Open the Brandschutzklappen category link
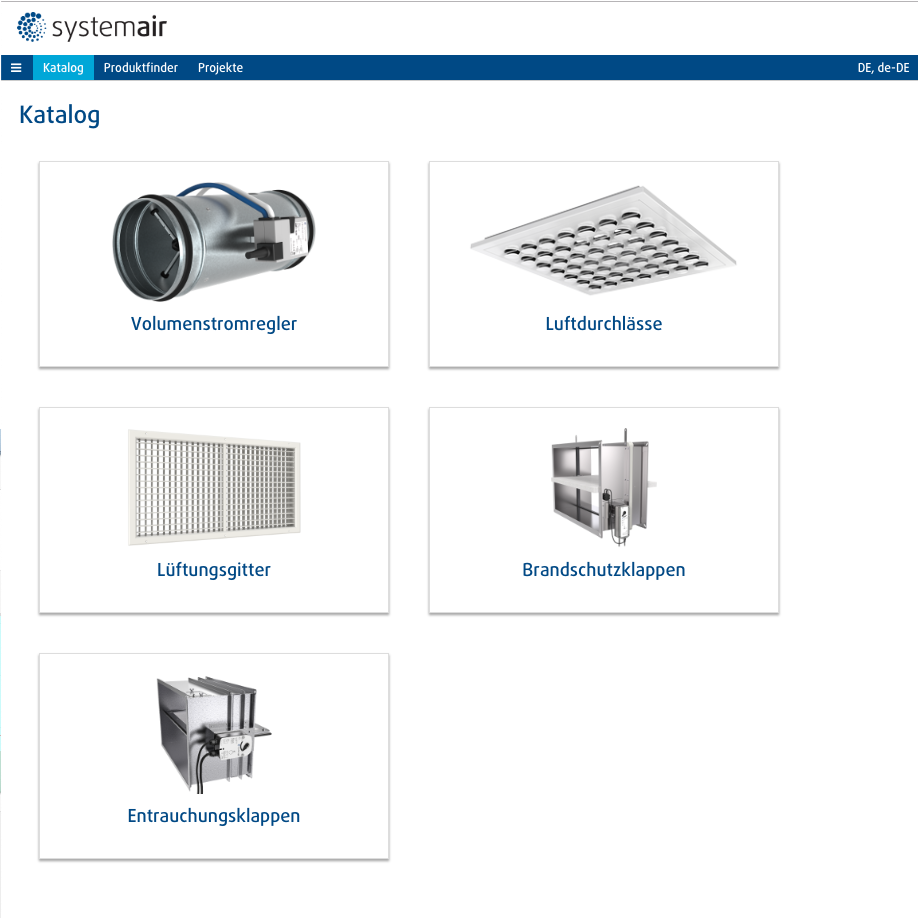Screen dimensions: 918x918 (x=604, y=570)
